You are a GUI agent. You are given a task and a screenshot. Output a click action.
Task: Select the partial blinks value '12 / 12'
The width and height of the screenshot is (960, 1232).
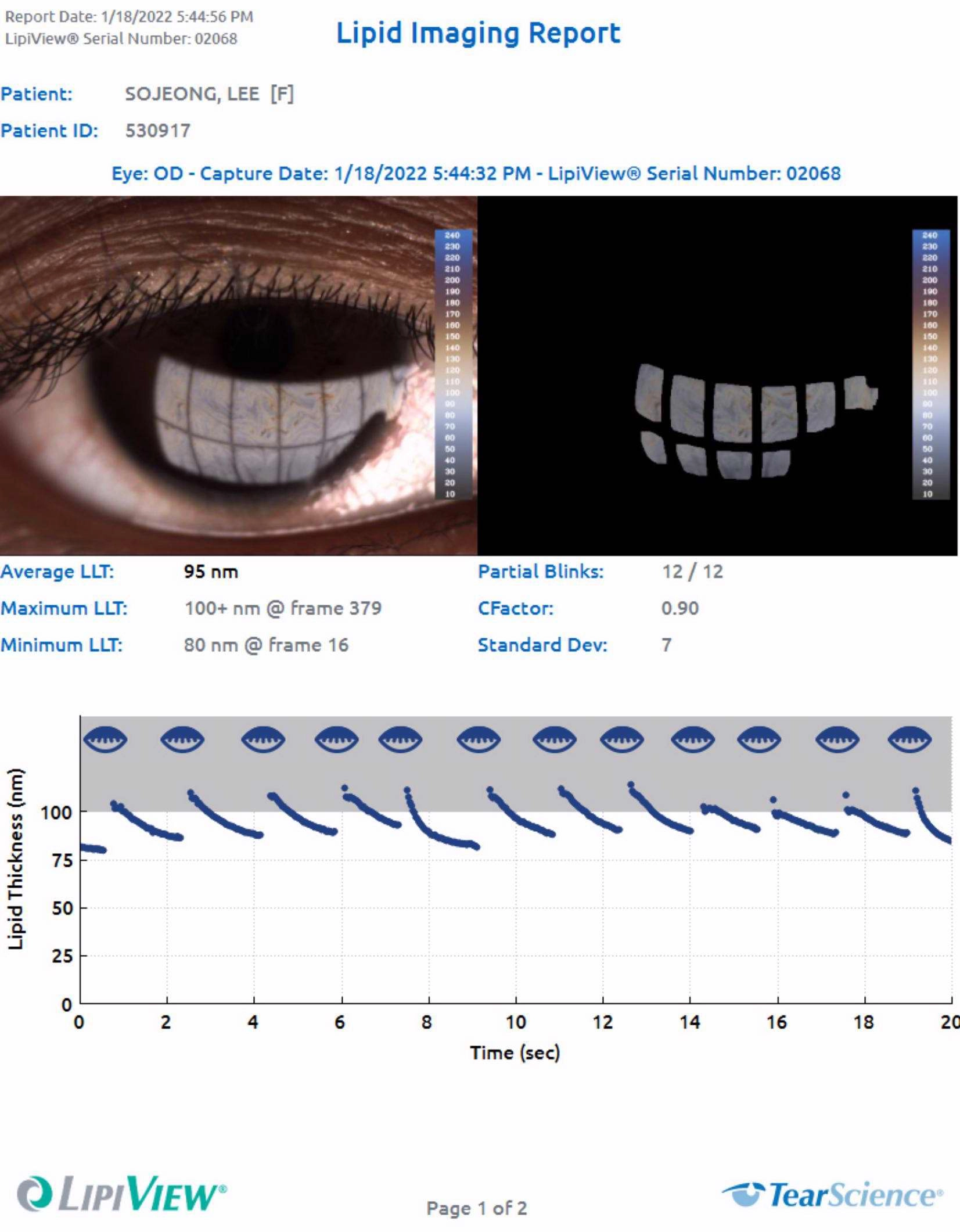pyautogui.click(x=692, y=572)
